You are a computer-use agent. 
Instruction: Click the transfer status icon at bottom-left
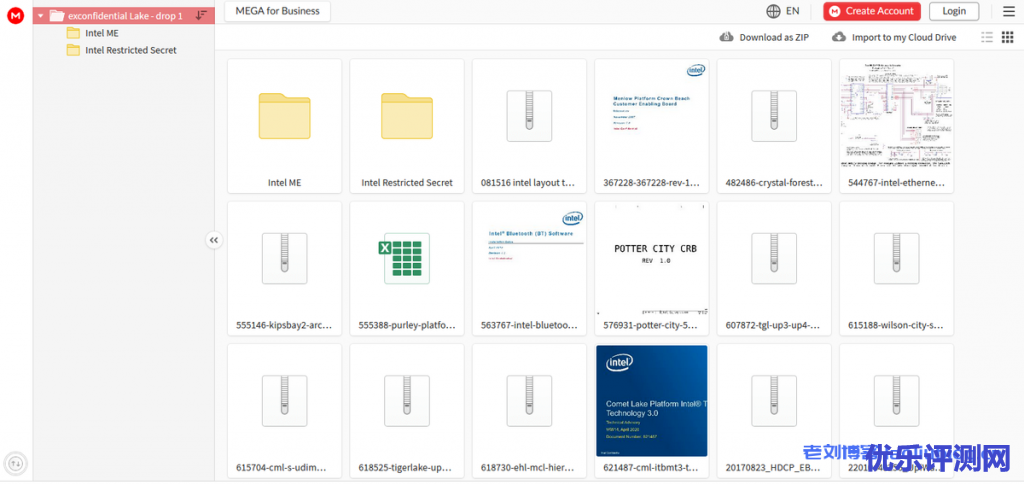tap(15, 463)
